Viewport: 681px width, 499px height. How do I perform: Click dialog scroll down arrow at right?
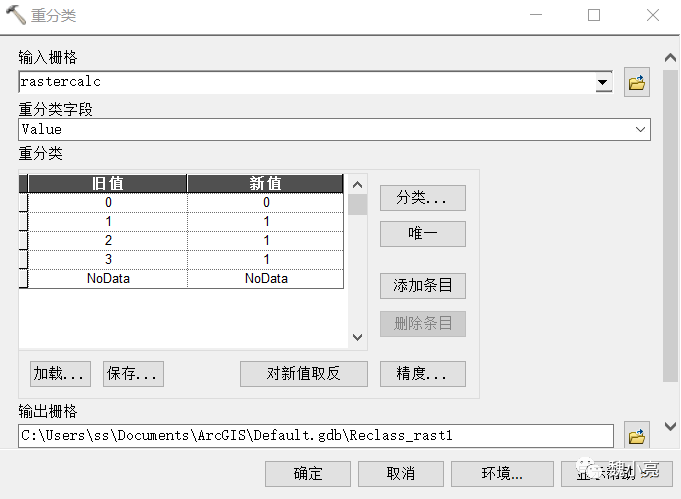point(670,426)
